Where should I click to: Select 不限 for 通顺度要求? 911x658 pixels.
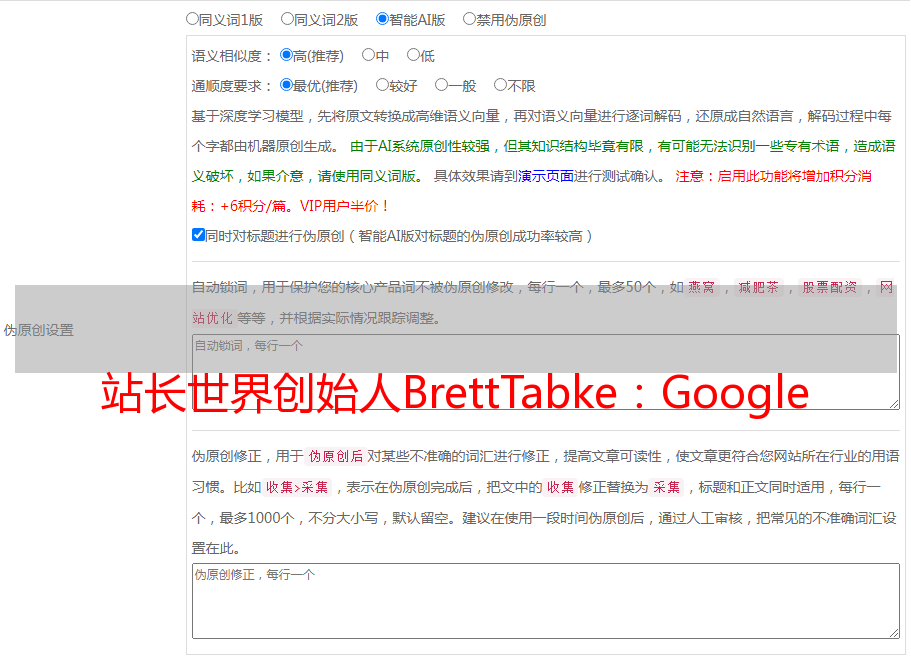(x=500, y=85)
